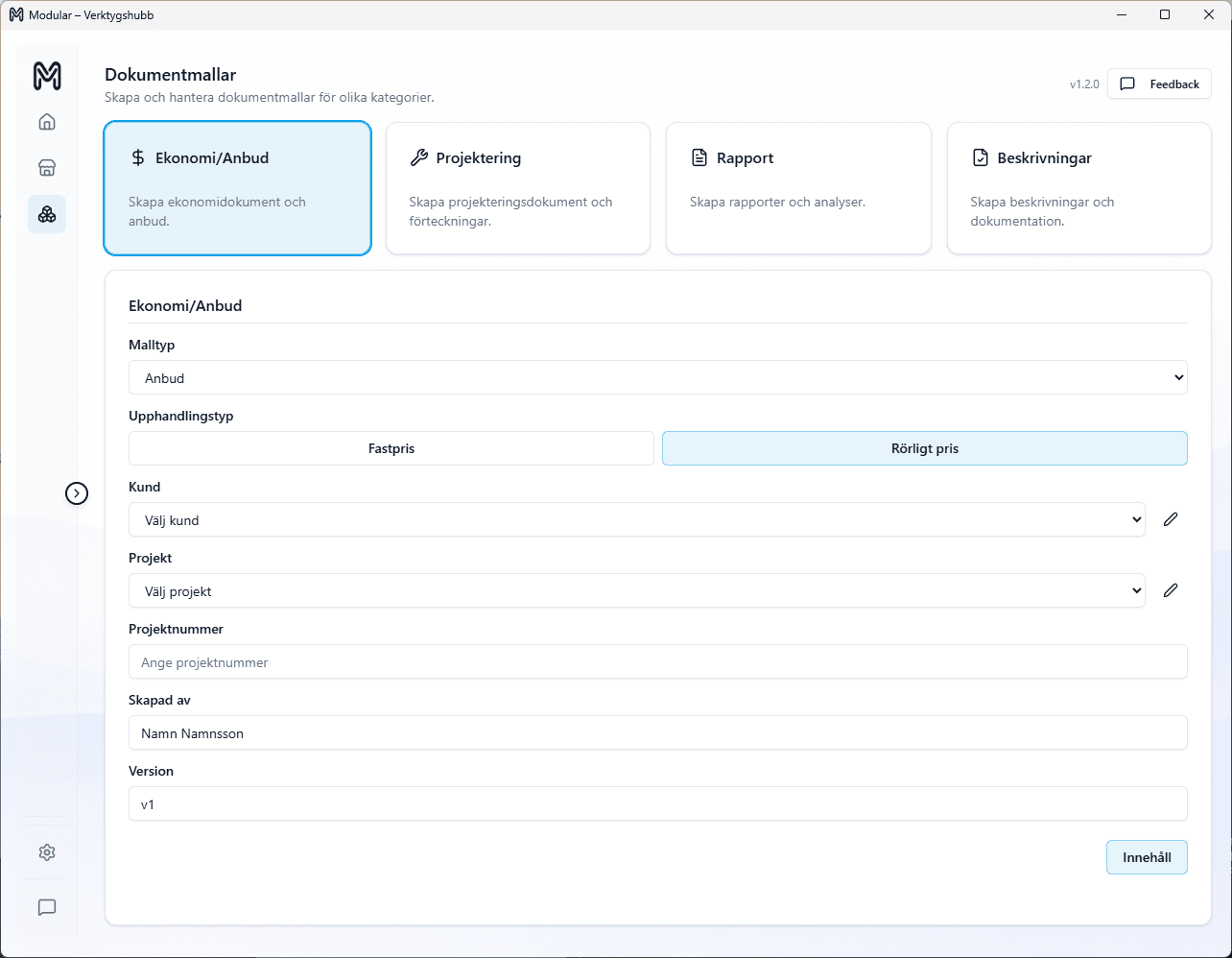The width and height of the screenshot is (1232, 958).
Task: Open settings via the gear icon
Action: tap(47, 852)
